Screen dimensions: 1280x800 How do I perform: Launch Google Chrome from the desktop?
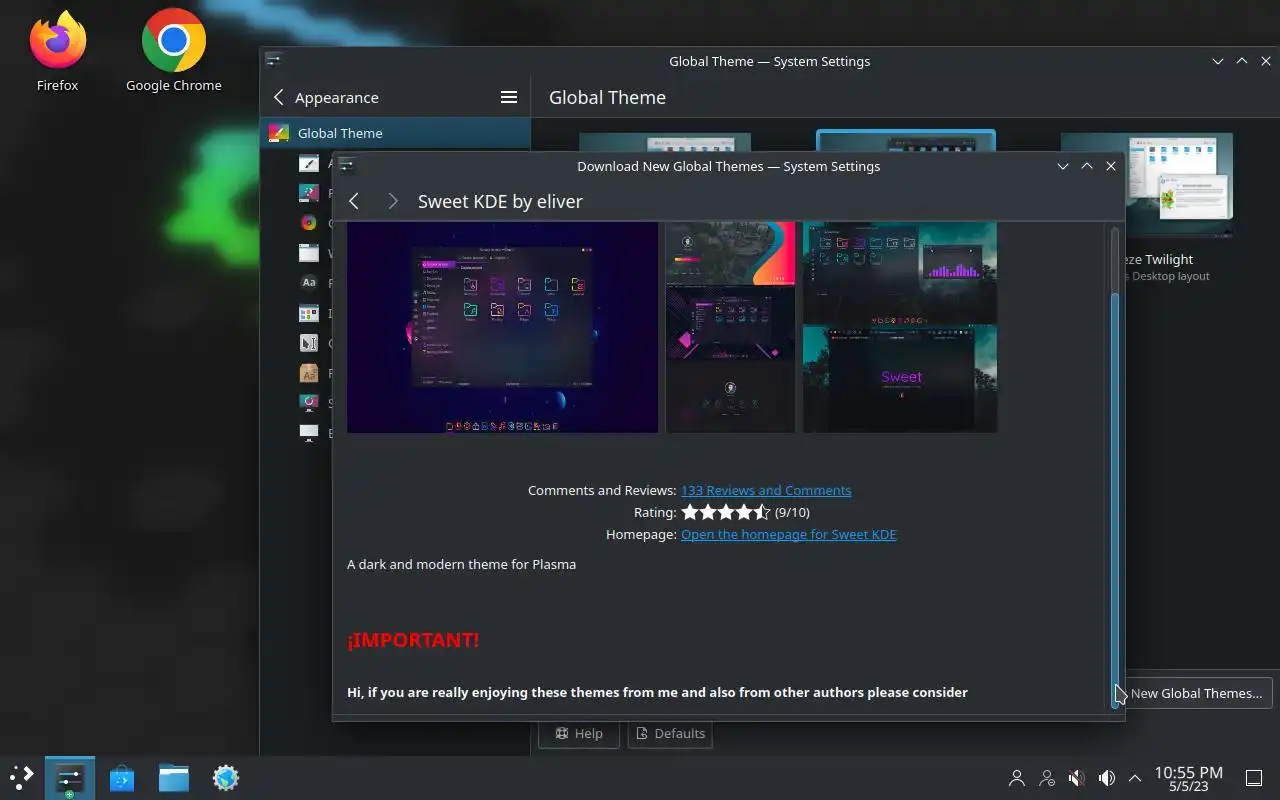pyautogui.click(x=174, y=50)
